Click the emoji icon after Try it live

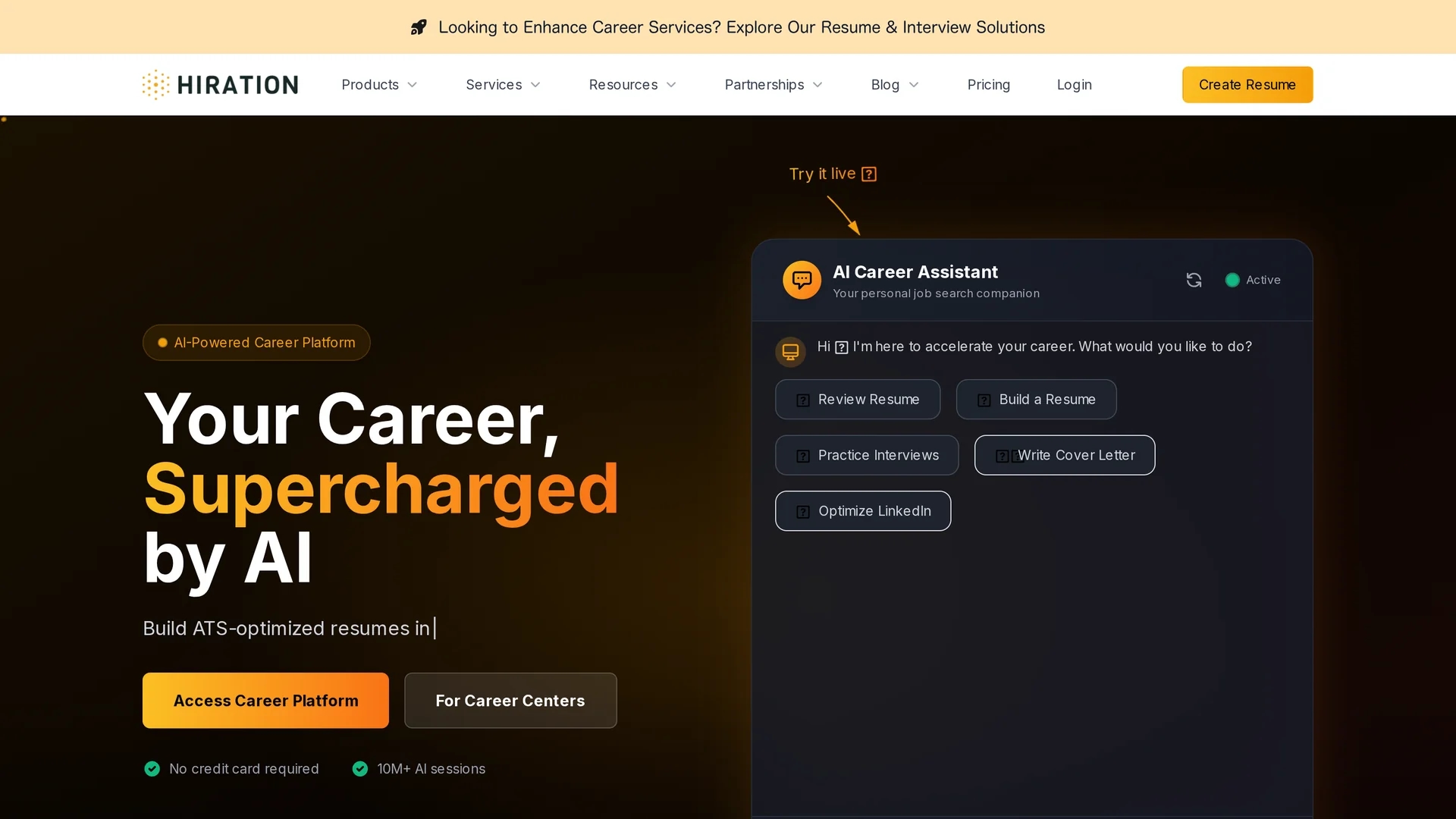(869, 174)
